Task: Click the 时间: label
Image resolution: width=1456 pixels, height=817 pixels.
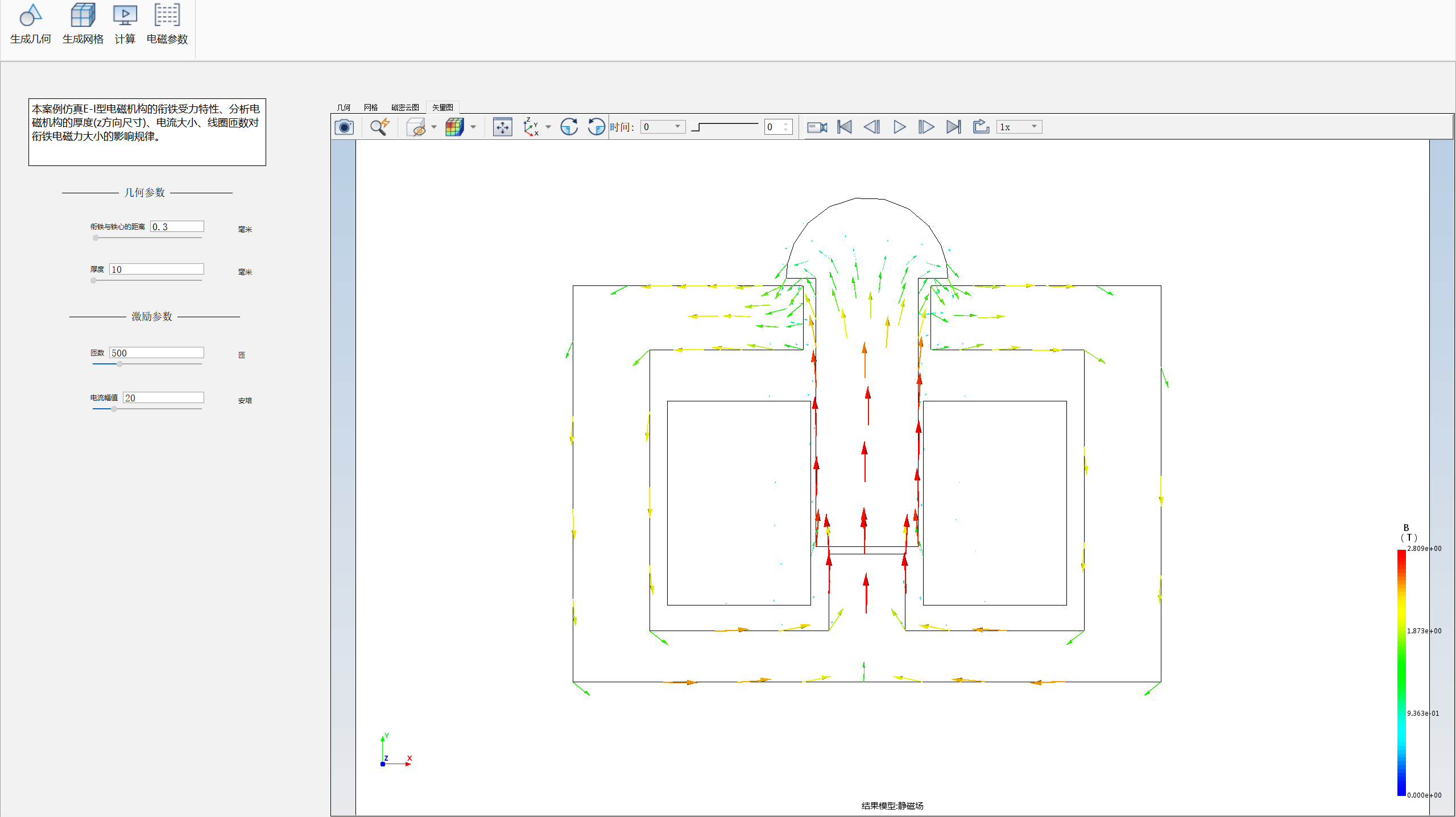Action: (622, 127)
